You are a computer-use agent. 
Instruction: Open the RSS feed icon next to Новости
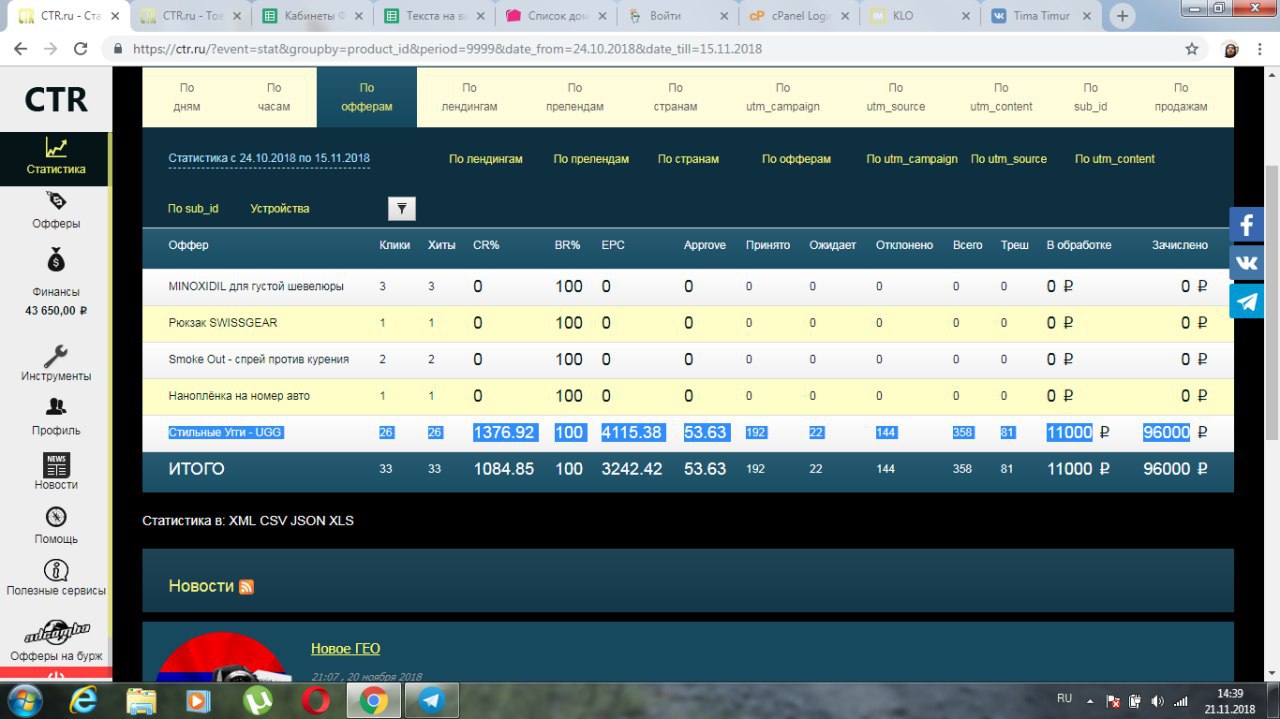click(246, 587)
